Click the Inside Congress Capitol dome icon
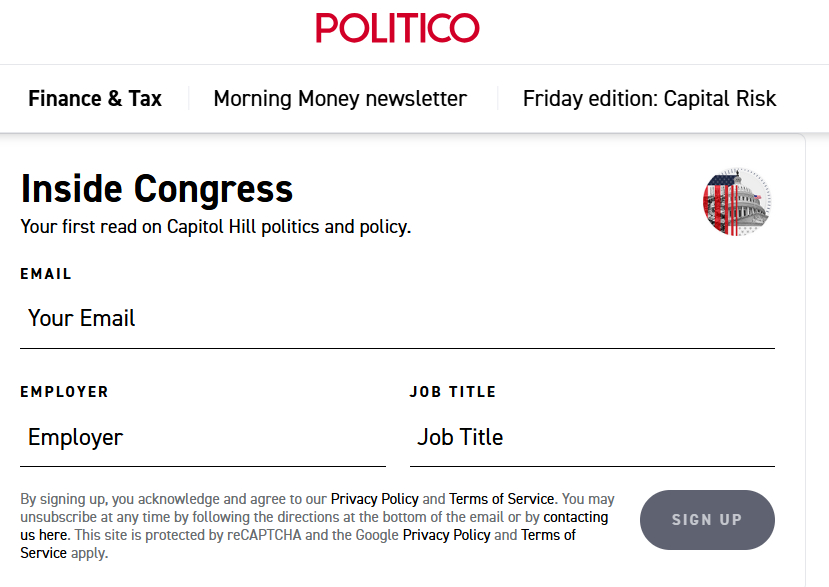 pos(737,202)
